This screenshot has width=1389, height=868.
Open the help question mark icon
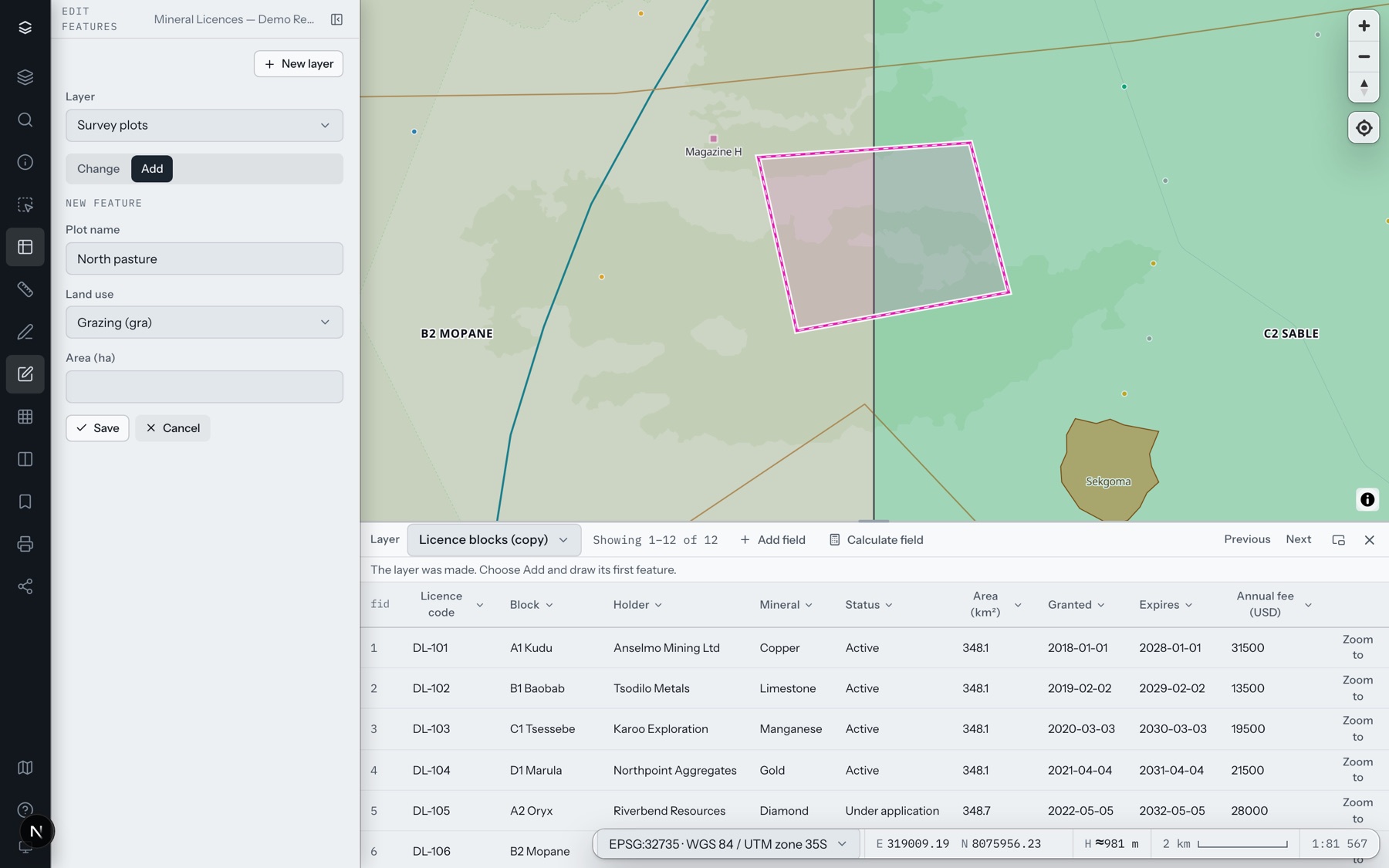[25, 809]
